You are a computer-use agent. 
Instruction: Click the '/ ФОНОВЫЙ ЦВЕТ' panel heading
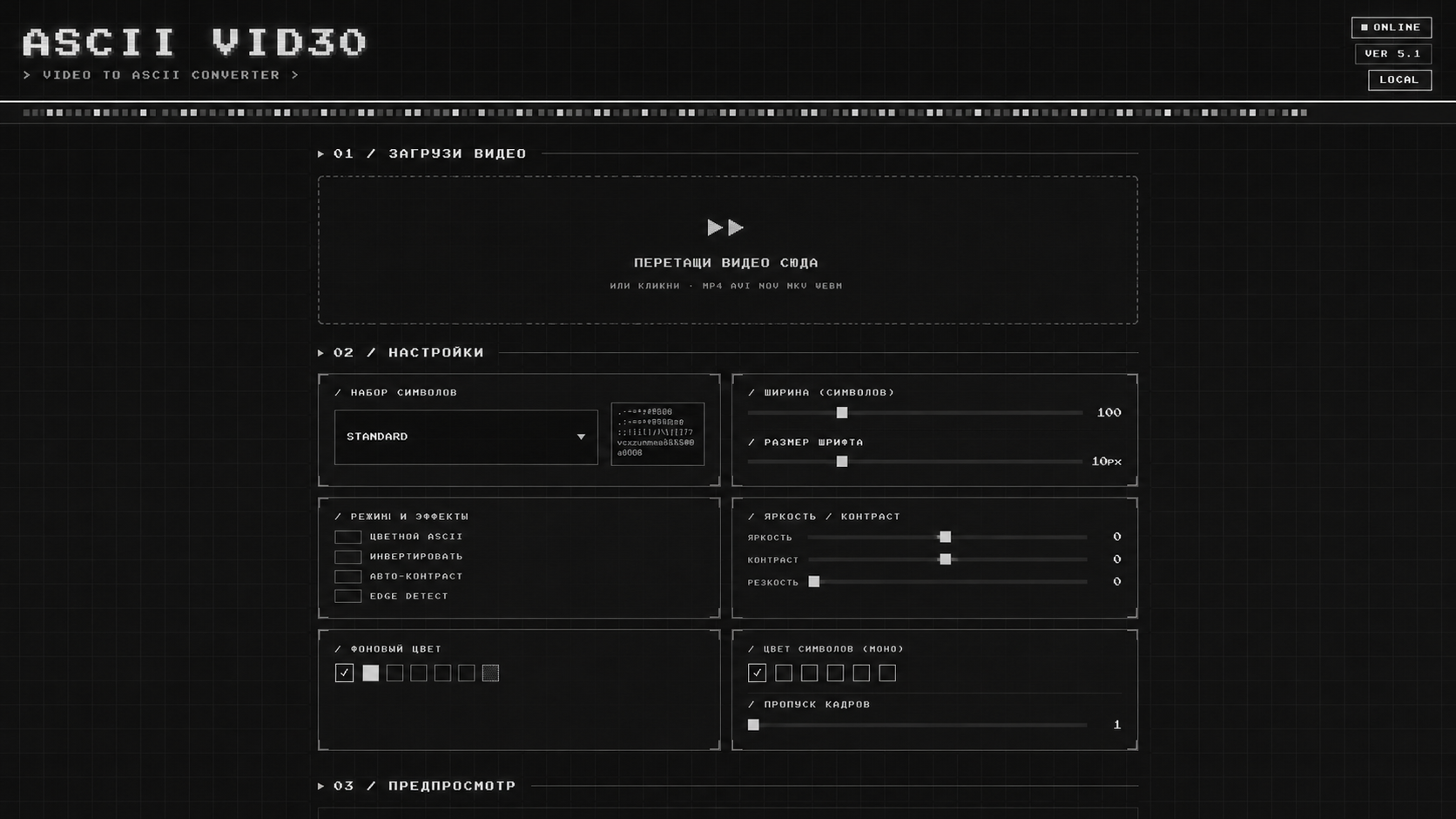point(388,648)
